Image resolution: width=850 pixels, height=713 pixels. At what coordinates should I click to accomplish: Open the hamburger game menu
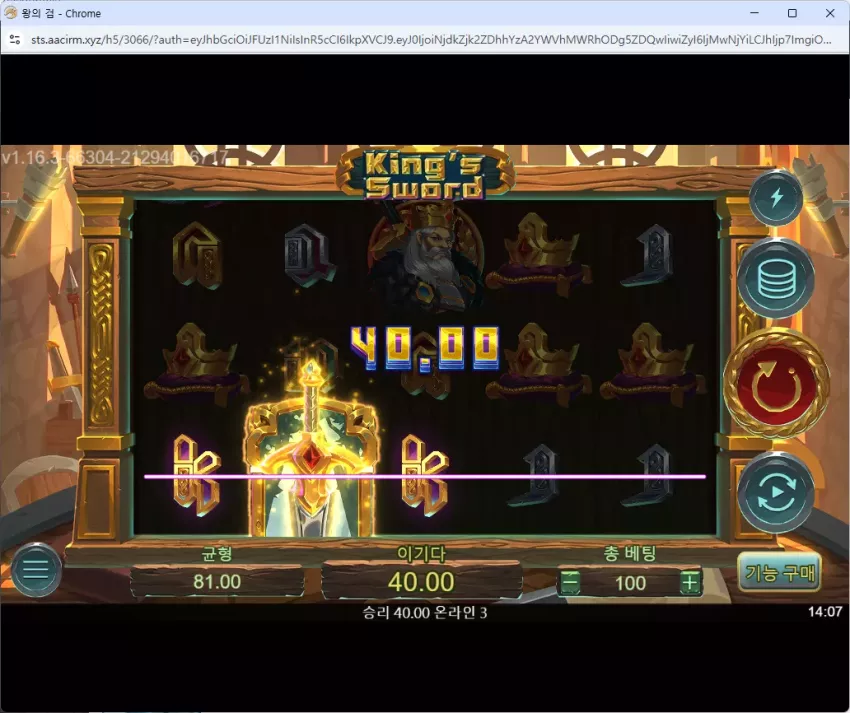point(36,570)
